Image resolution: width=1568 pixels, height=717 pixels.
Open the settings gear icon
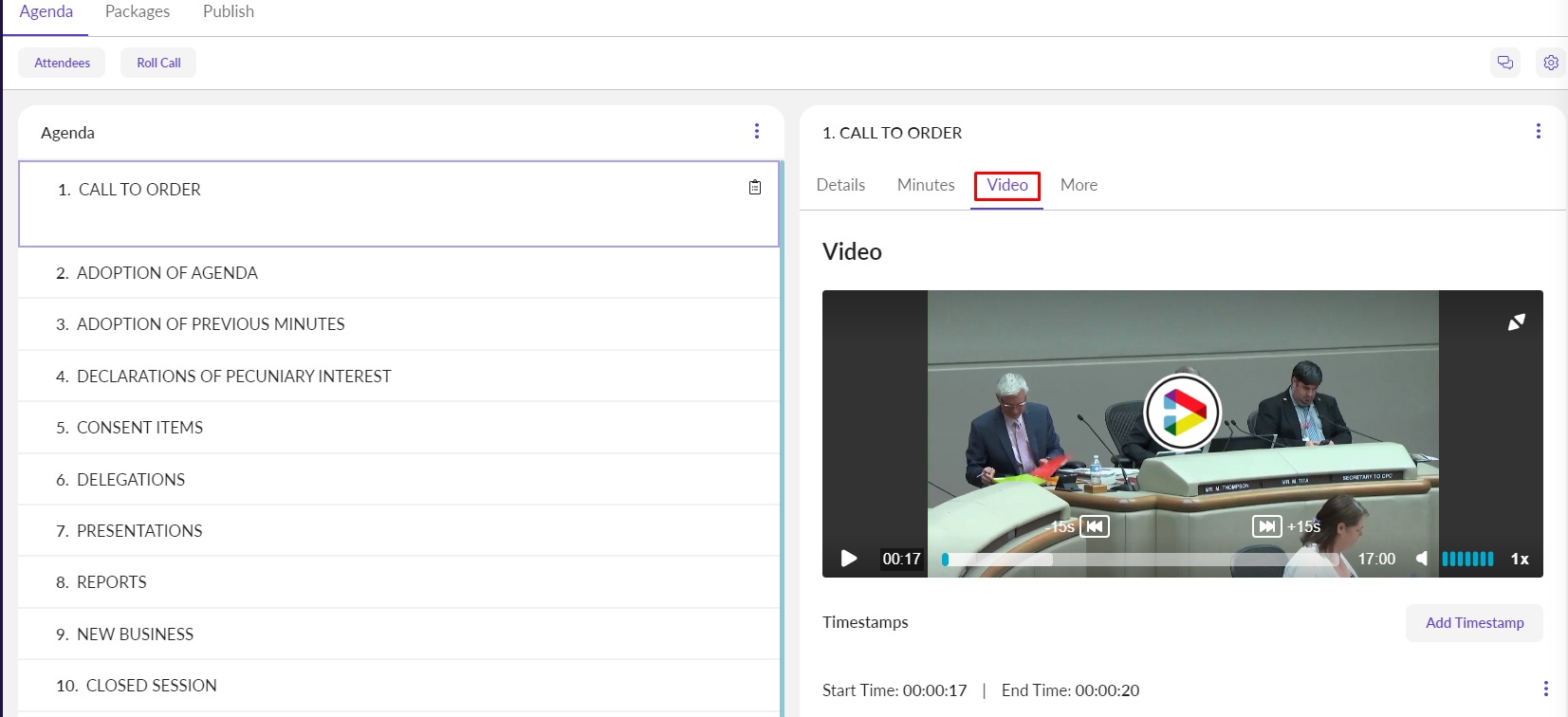(1550, 63)
